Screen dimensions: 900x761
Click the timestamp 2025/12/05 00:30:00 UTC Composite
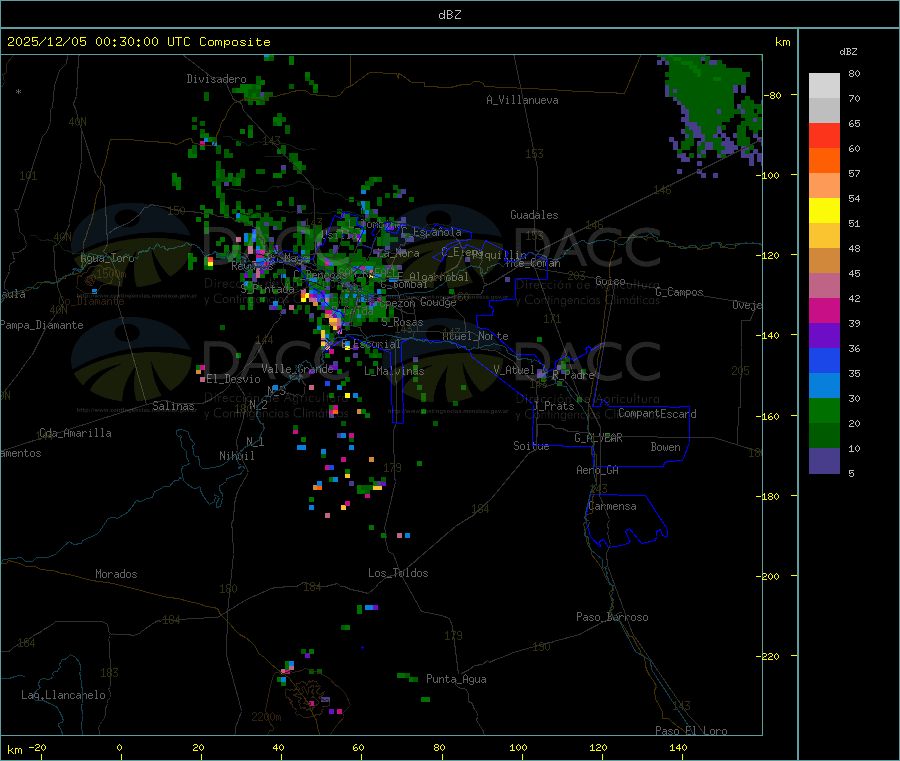click(x=138, y=42)
